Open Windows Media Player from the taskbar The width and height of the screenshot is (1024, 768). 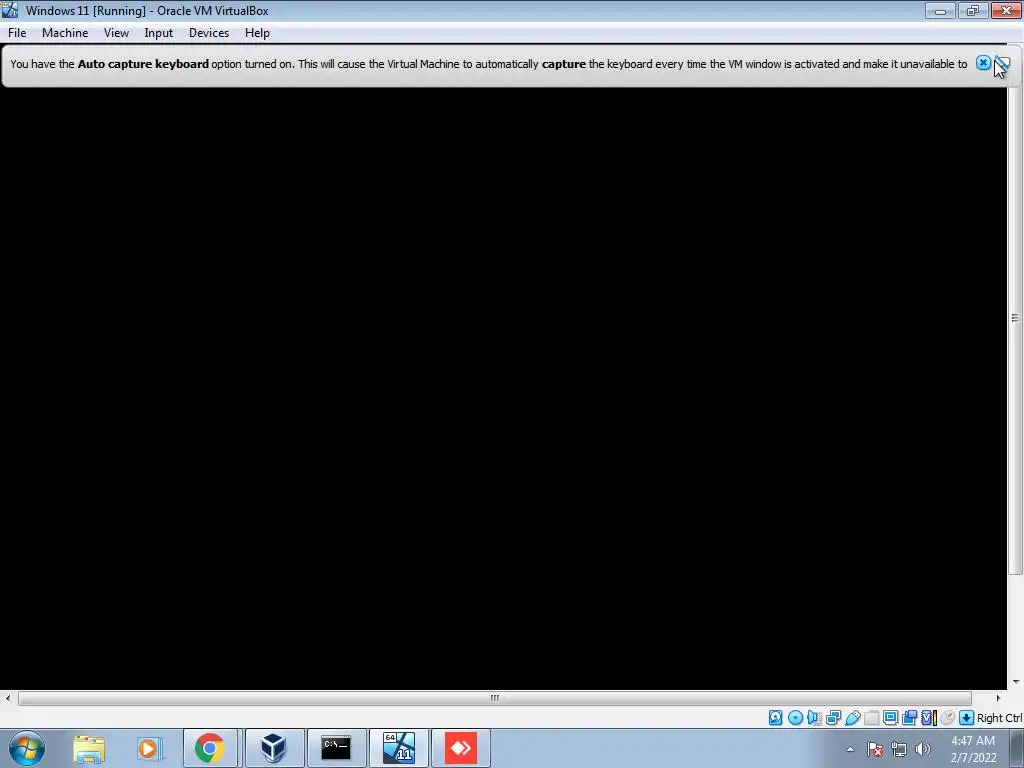pyautogui.click(x=149, y=748)
